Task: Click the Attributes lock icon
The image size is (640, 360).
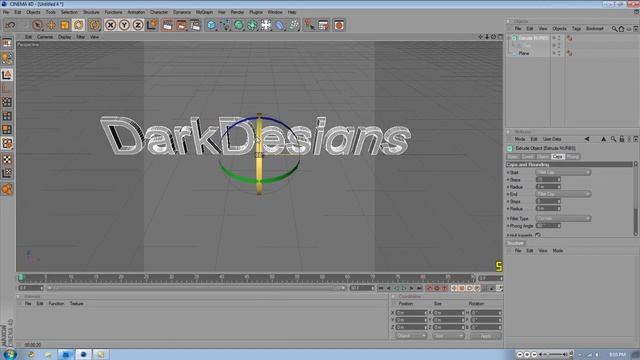Action: 622,139
